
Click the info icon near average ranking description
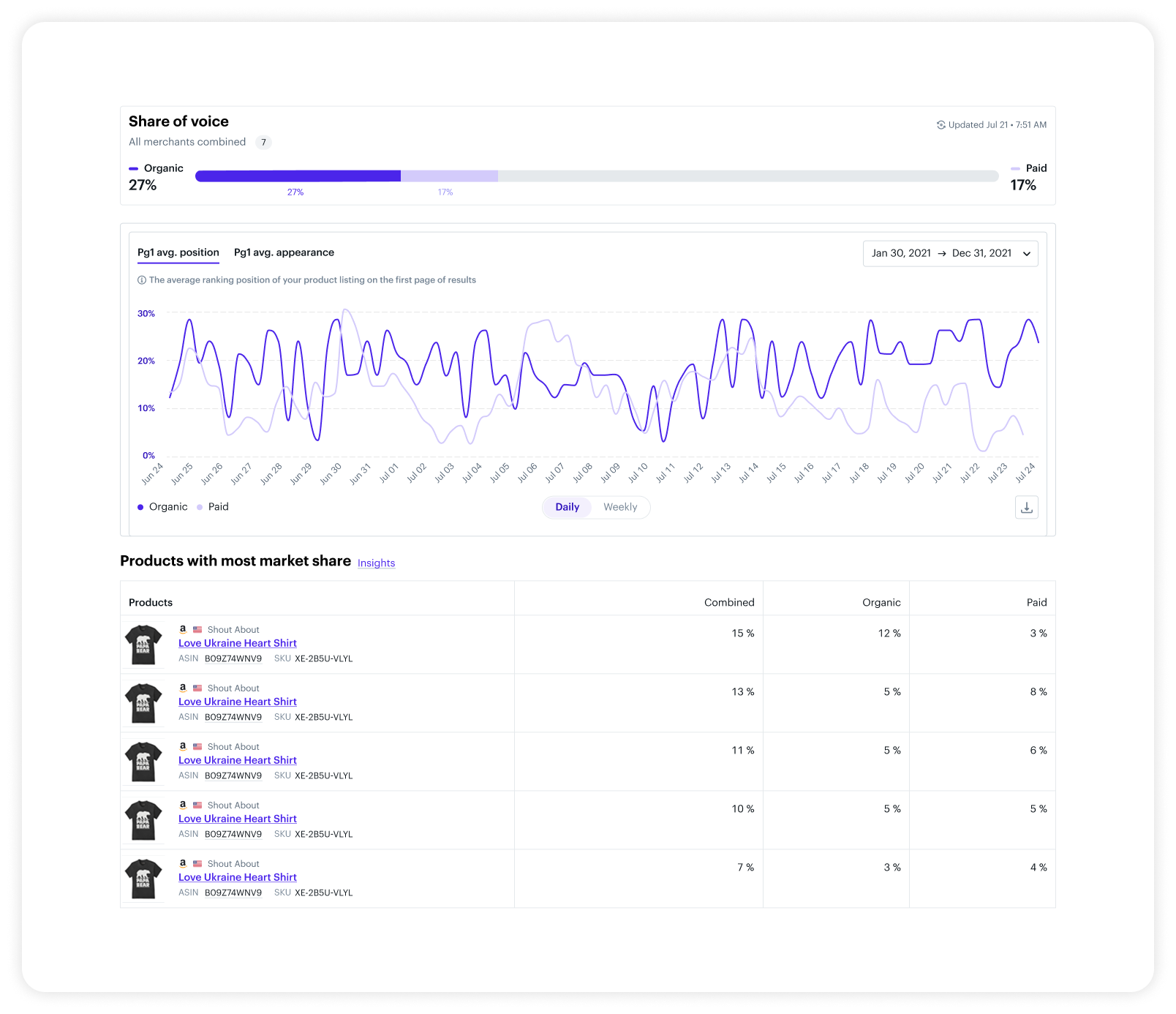[x=141, y=279]
